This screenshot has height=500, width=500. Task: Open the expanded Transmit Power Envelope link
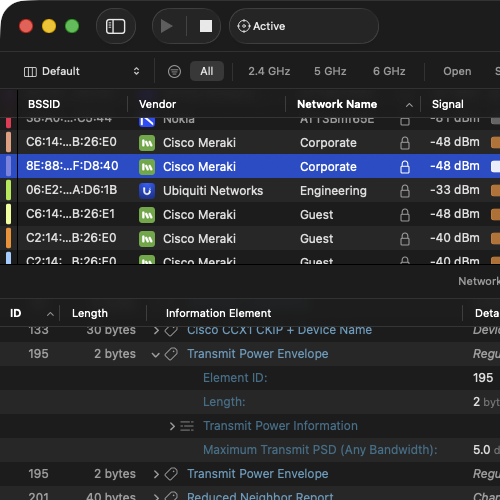(258, 354)
